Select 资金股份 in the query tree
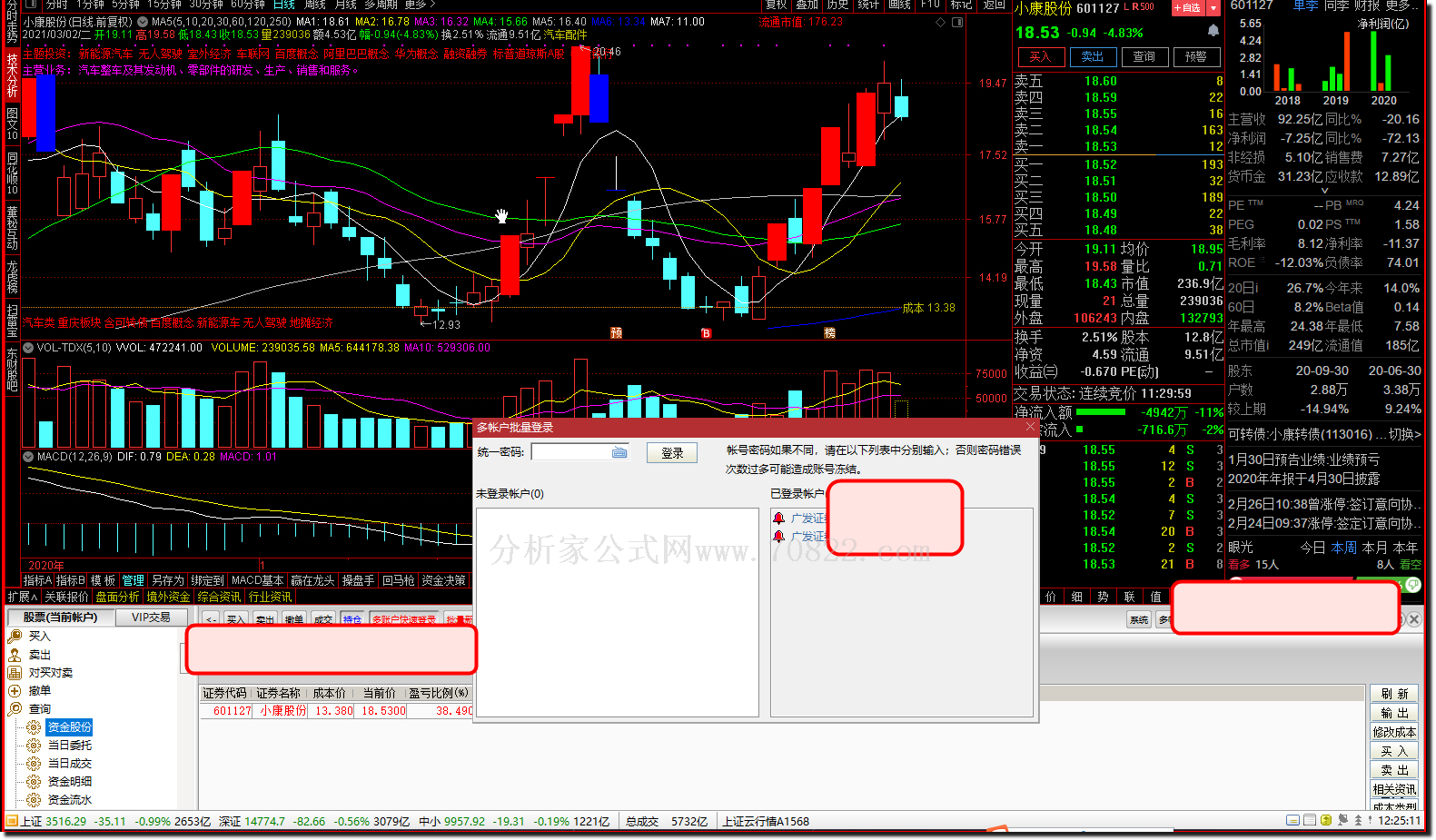Screen dimensions: 1436x840 click(x=70, y=726)
